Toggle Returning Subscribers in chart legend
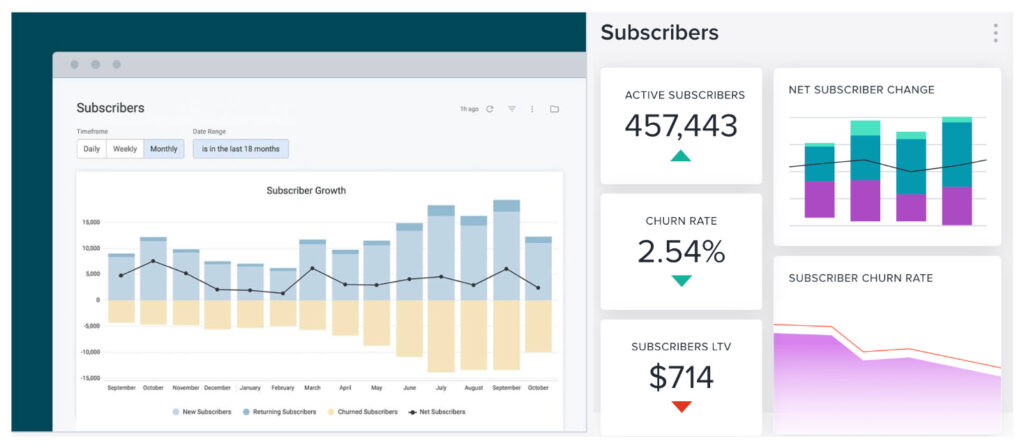 [285, 411]
